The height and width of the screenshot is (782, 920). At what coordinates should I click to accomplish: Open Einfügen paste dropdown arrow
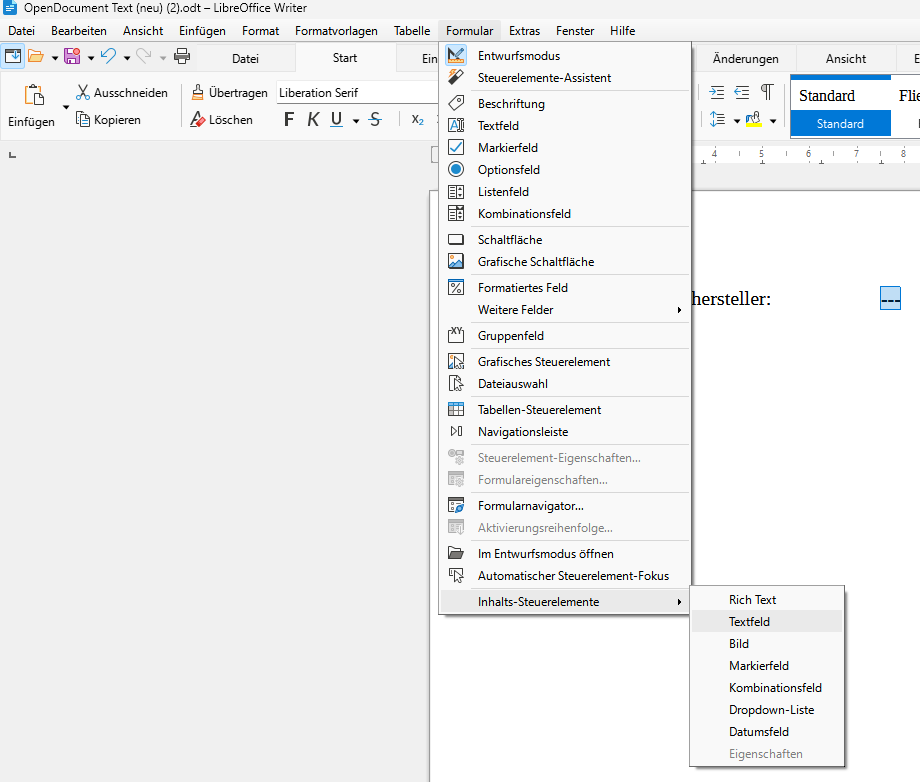[x=67, y=106]
